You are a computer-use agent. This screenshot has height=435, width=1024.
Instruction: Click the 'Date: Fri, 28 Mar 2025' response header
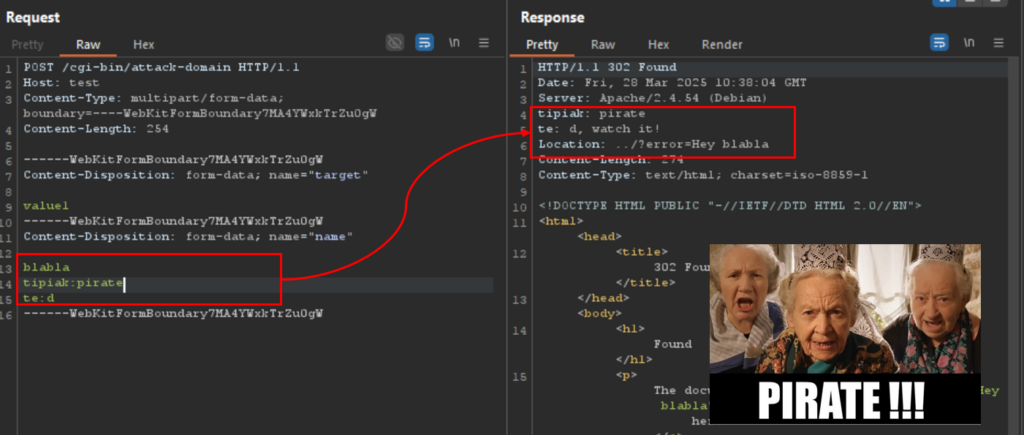[x=672, y=82]
